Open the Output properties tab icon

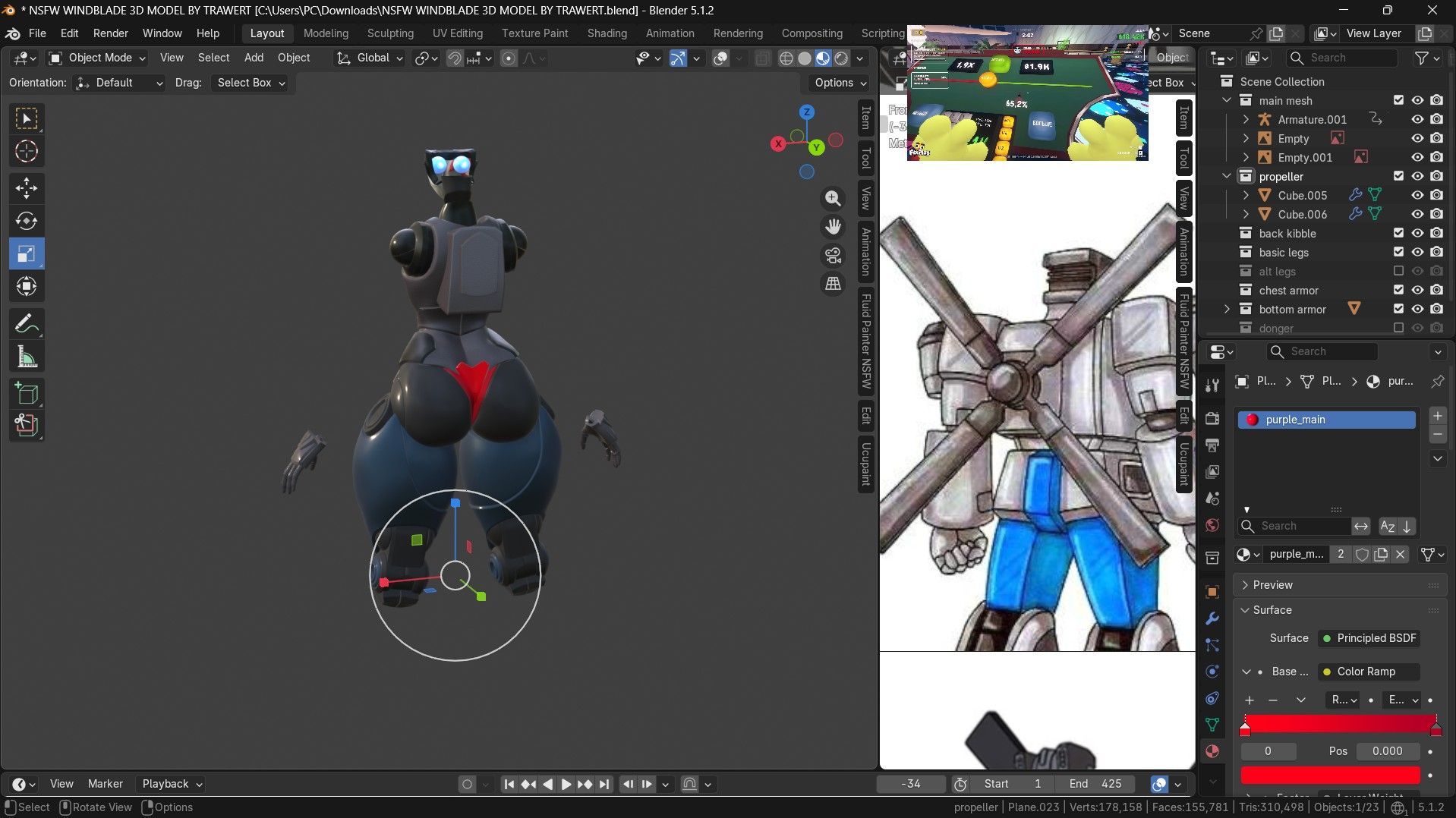point(1212,445)
